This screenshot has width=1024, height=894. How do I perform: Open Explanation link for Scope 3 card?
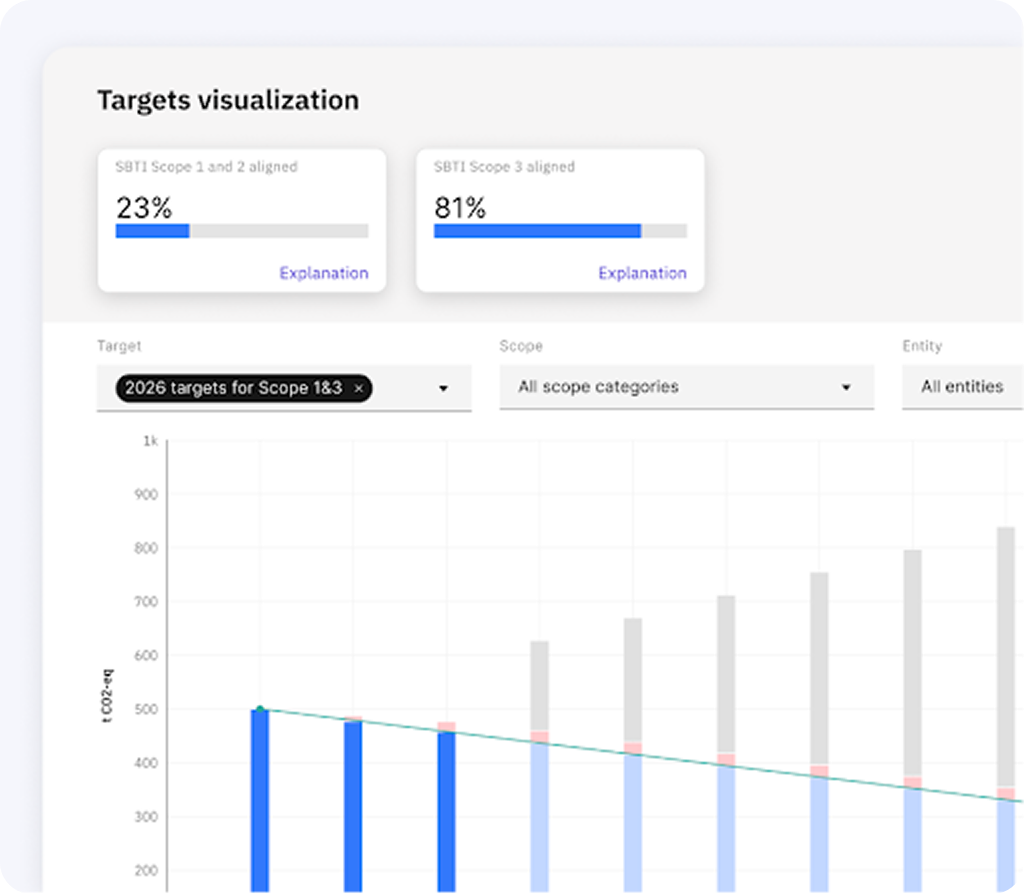[x=642, y=273]
